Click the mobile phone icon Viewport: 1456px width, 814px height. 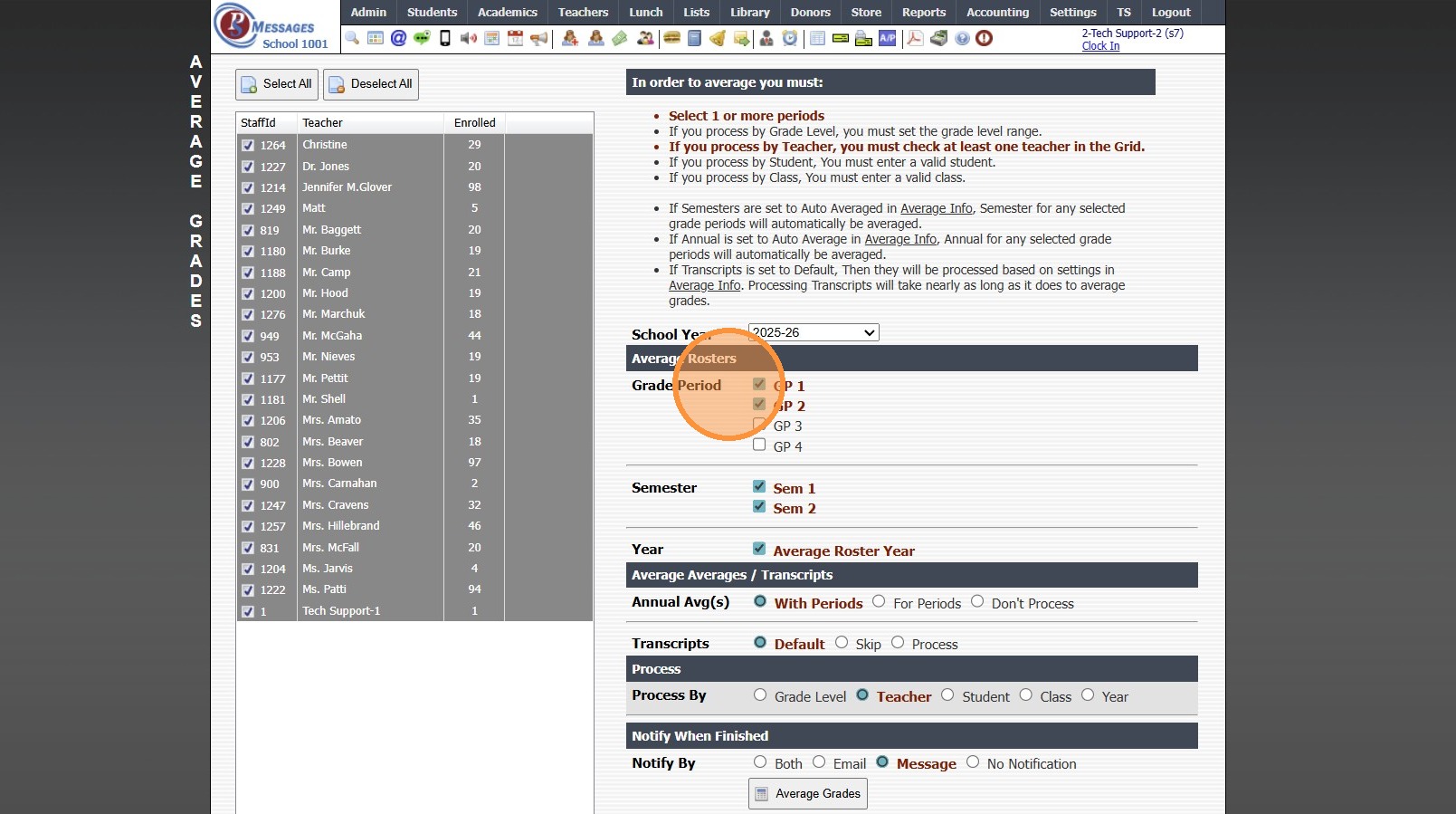pyautogui.click(x=445, y=38)
